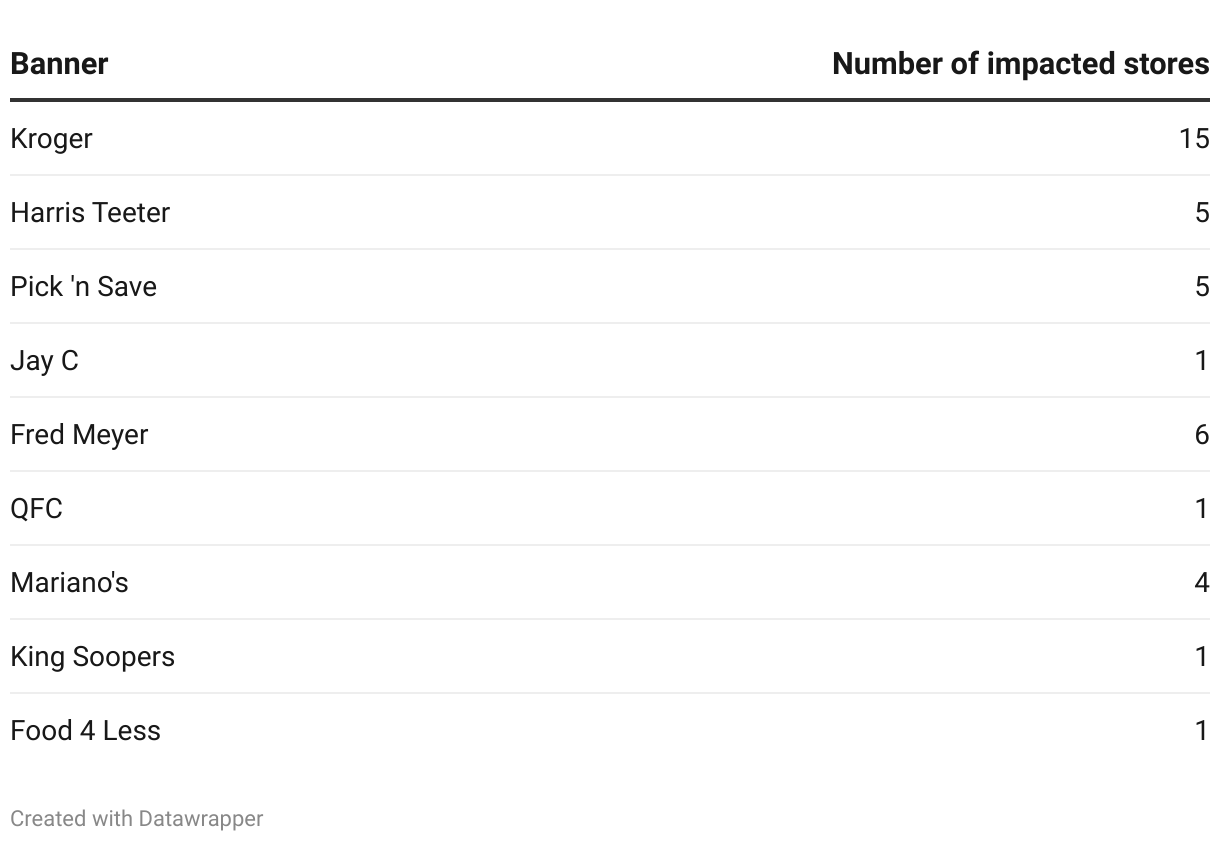1220x842 pixels.
Task: Select the Mariano's row label
Action: pyautogui.click(x=69, y=582)
